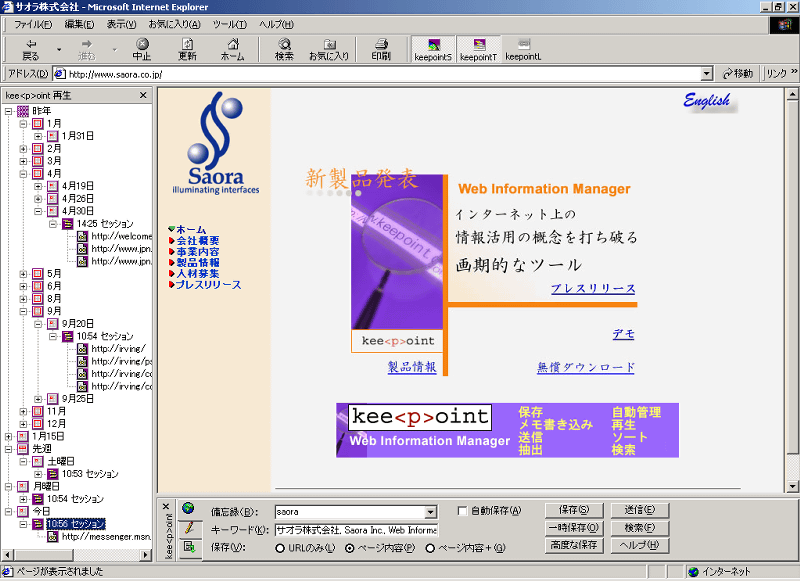The width and height of the screenshot is (800, 581).
Task: Click the 保存(S) button
Action: point(574,510)
